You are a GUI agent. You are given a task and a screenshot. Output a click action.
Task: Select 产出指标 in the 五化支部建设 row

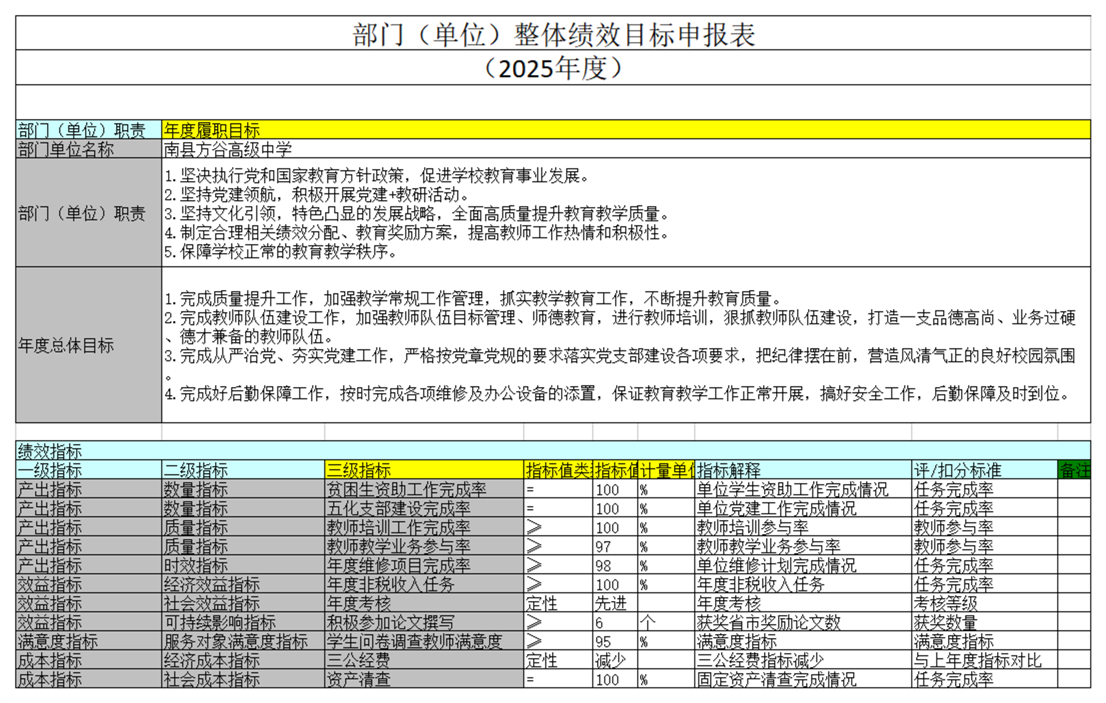pyautogui.click(x=89, y=508)
